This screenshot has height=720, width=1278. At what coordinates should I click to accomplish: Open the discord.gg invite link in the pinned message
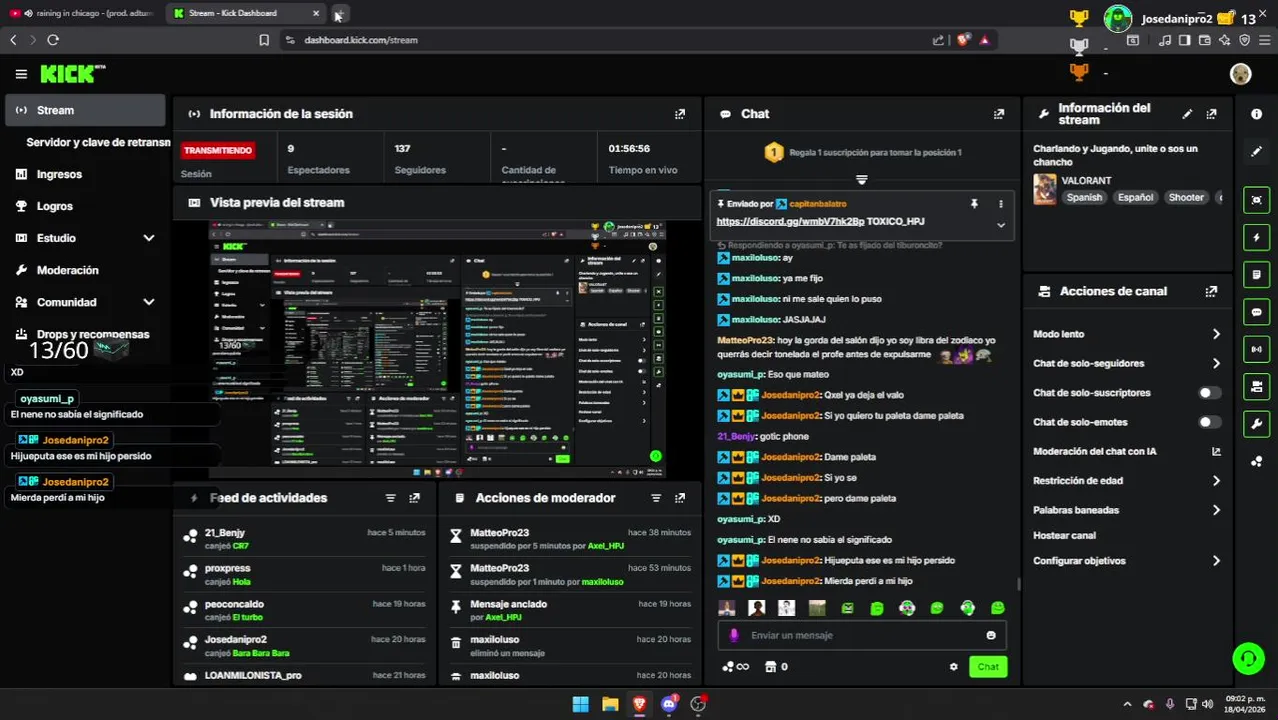pos(790,221)
